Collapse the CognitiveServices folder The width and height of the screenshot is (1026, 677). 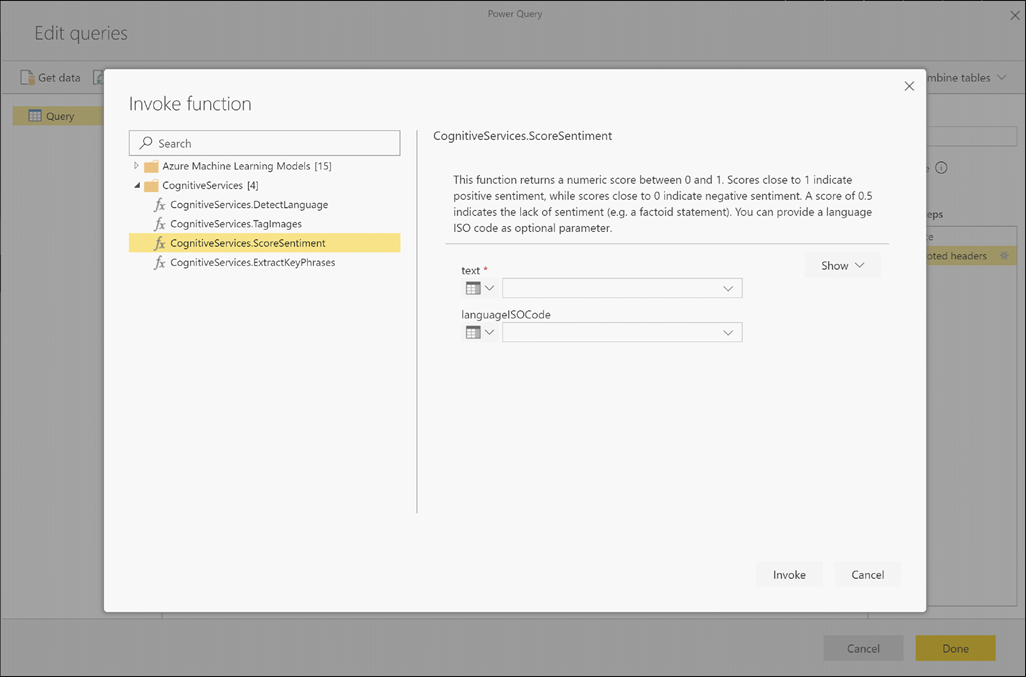click(137, 185)
